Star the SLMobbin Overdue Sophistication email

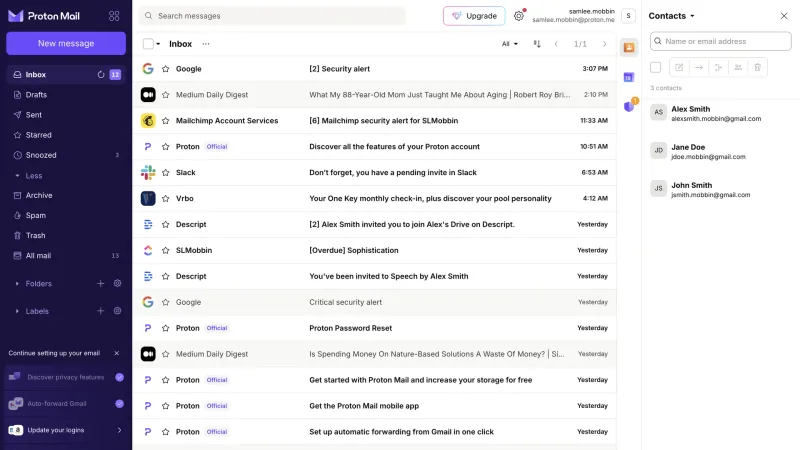click(x=165, y=251)
